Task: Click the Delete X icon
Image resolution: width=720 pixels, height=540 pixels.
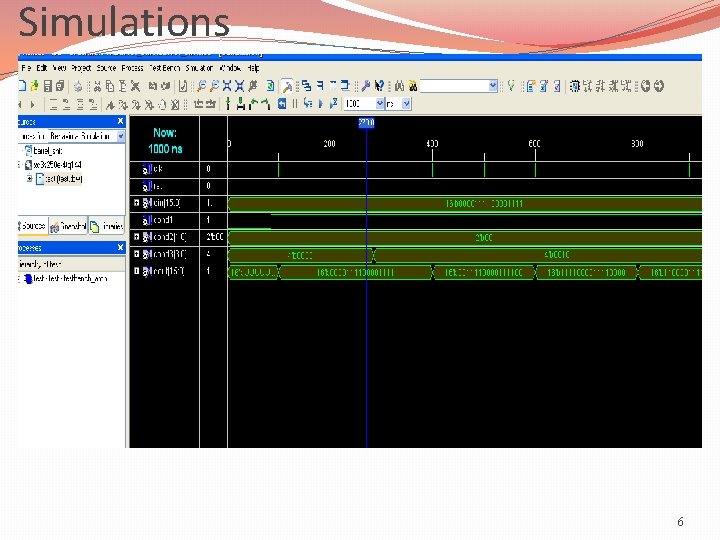Action: 135,86
